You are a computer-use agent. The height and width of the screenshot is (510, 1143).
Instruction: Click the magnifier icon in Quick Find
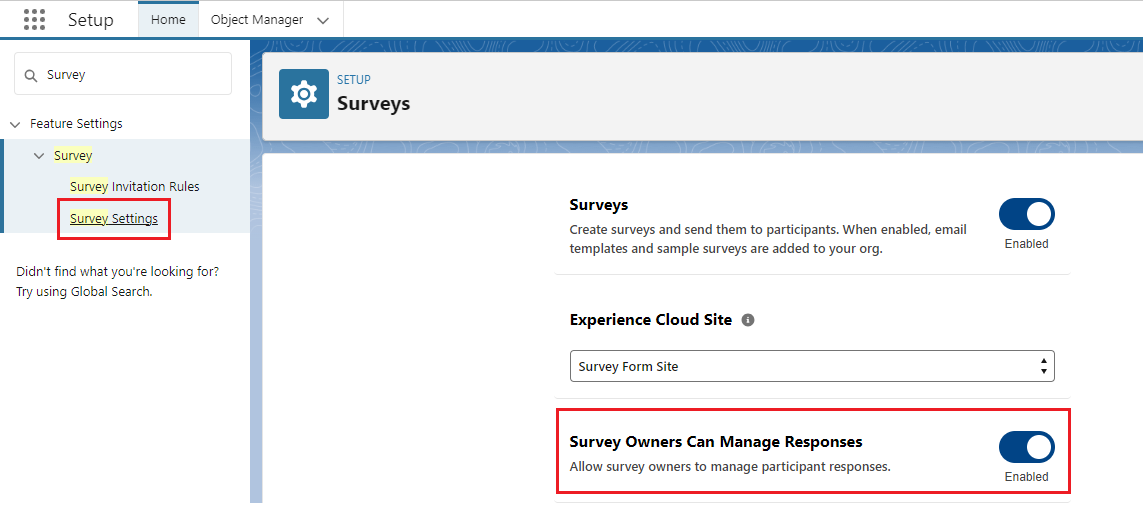pyautogui.click(x=31, y=75)
